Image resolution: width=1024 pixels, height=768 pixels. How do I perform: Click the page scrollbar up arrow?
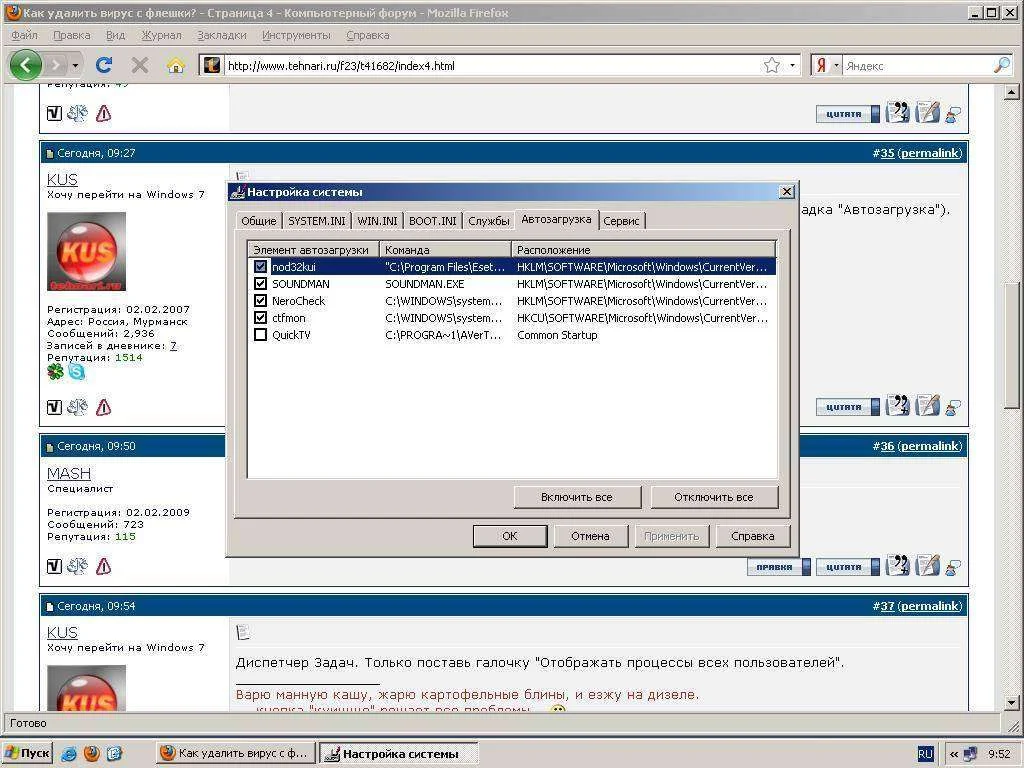point(1012,92)
